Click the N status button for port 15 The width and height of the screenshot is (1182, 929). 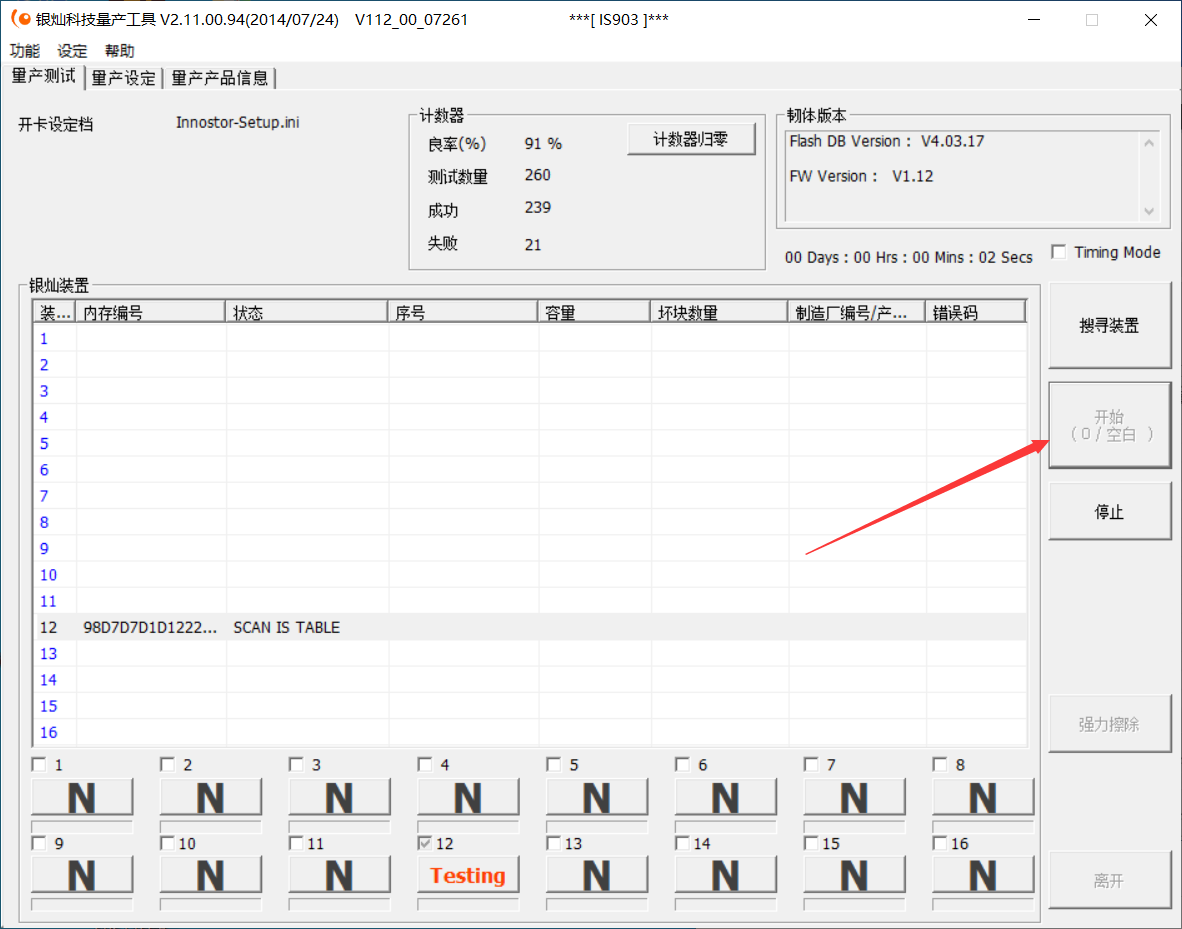(854, 875)
